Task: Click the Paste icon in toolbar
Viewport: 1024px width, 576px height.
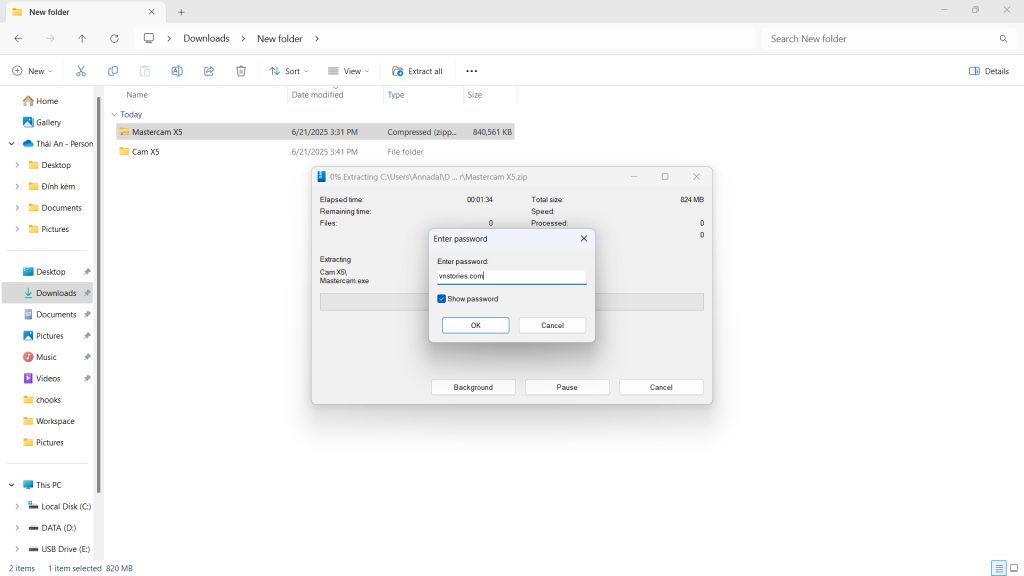Action: (x=145, y=71)
